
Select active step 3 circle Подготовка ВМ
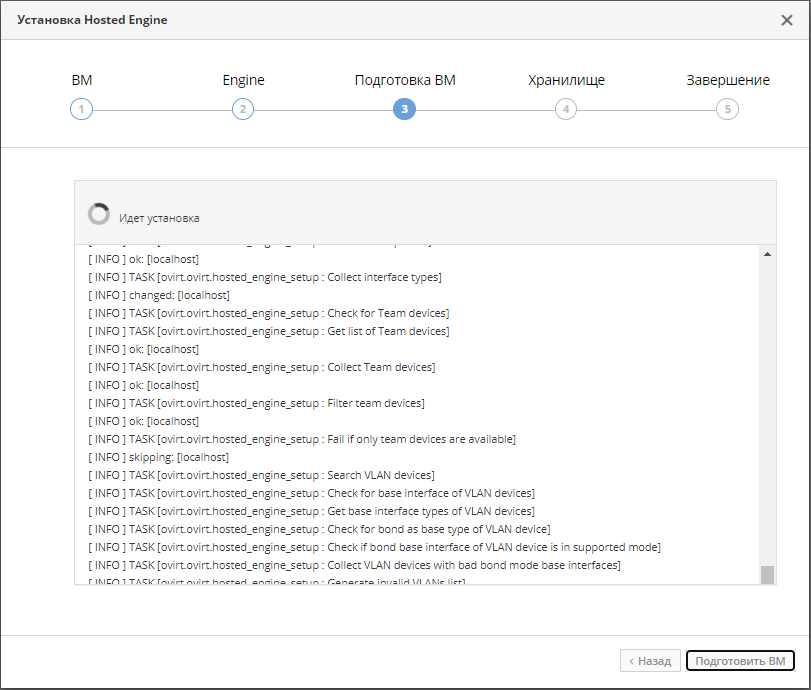[x=404, y=109]
